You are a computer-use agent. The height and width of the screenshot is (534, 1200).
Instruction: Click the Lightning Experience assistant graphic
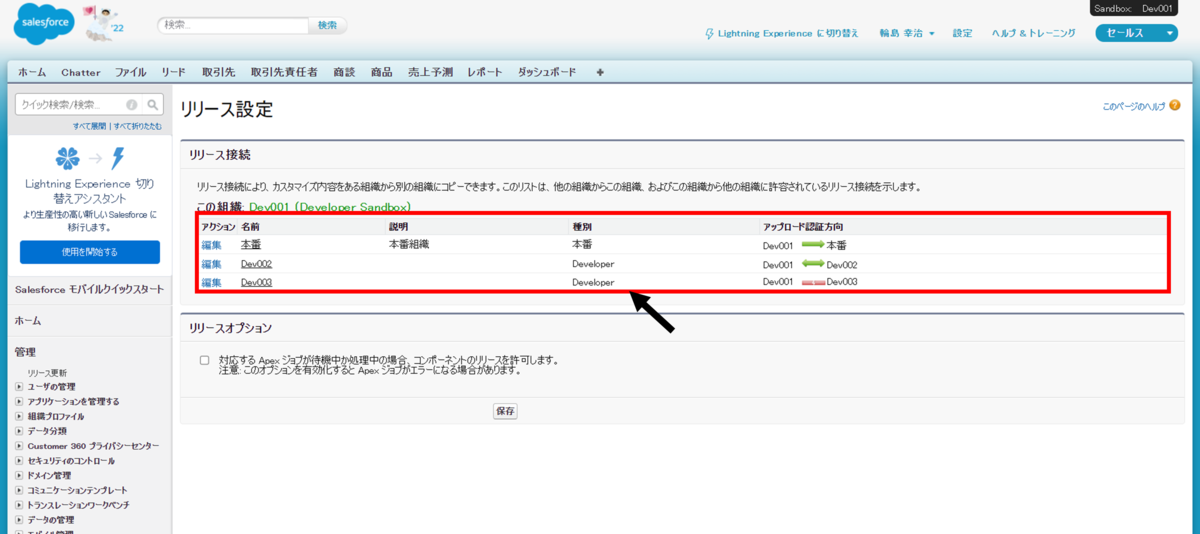pos(91,158)
